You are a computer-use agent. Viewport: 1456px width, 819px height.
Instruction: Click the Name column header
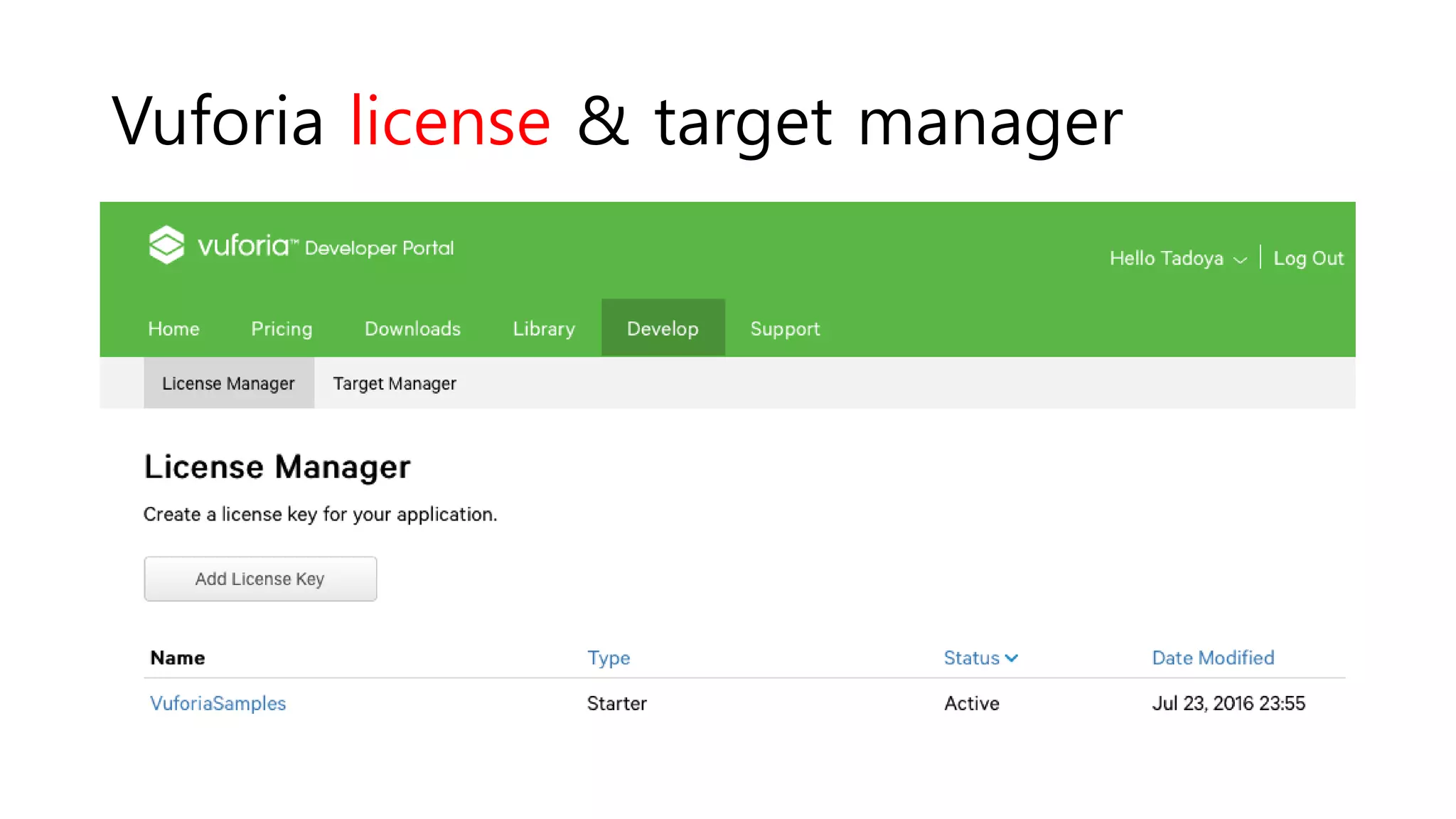coord(178,658)
